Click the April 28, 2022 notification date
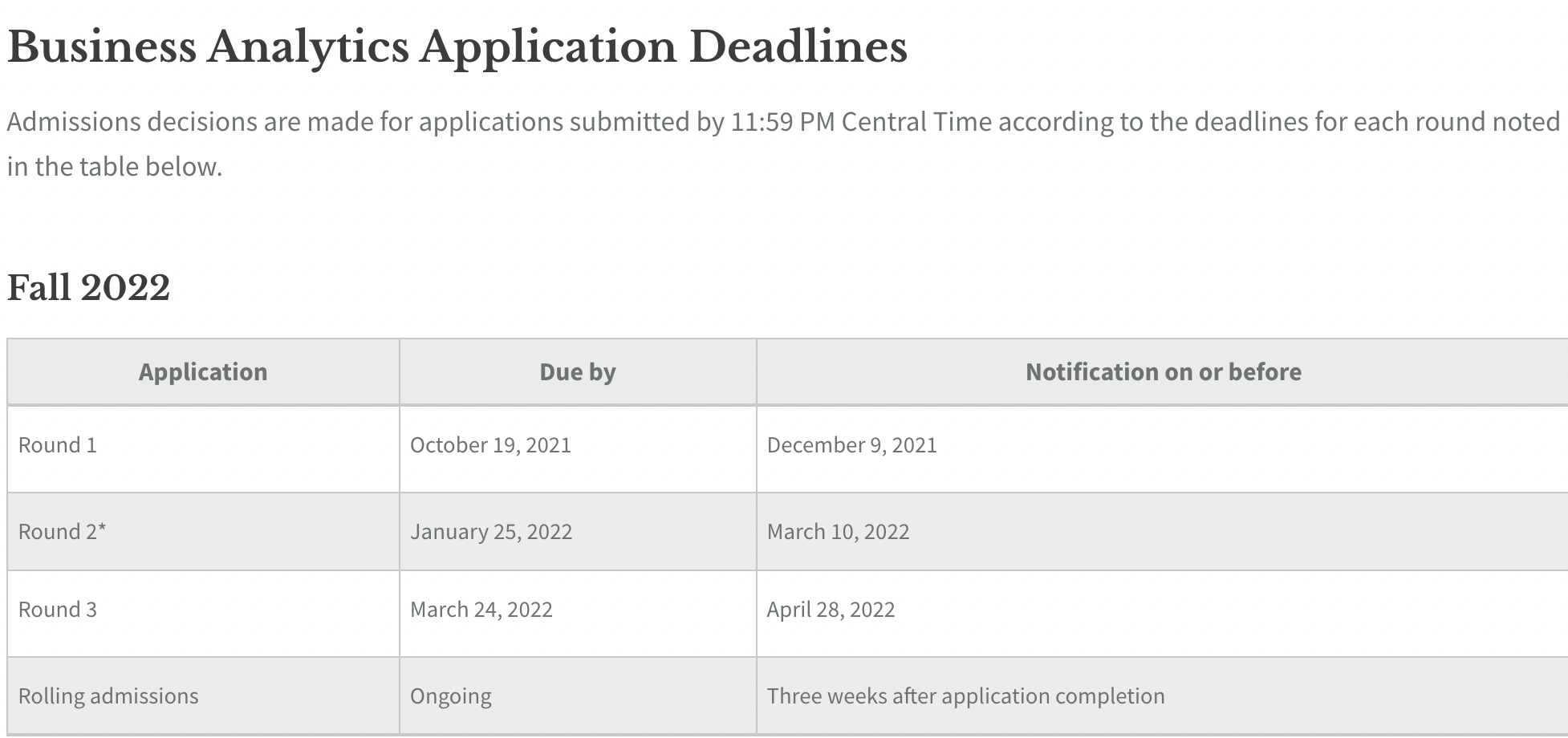Viewport: 1568px width, 738px height. [831, 610]
